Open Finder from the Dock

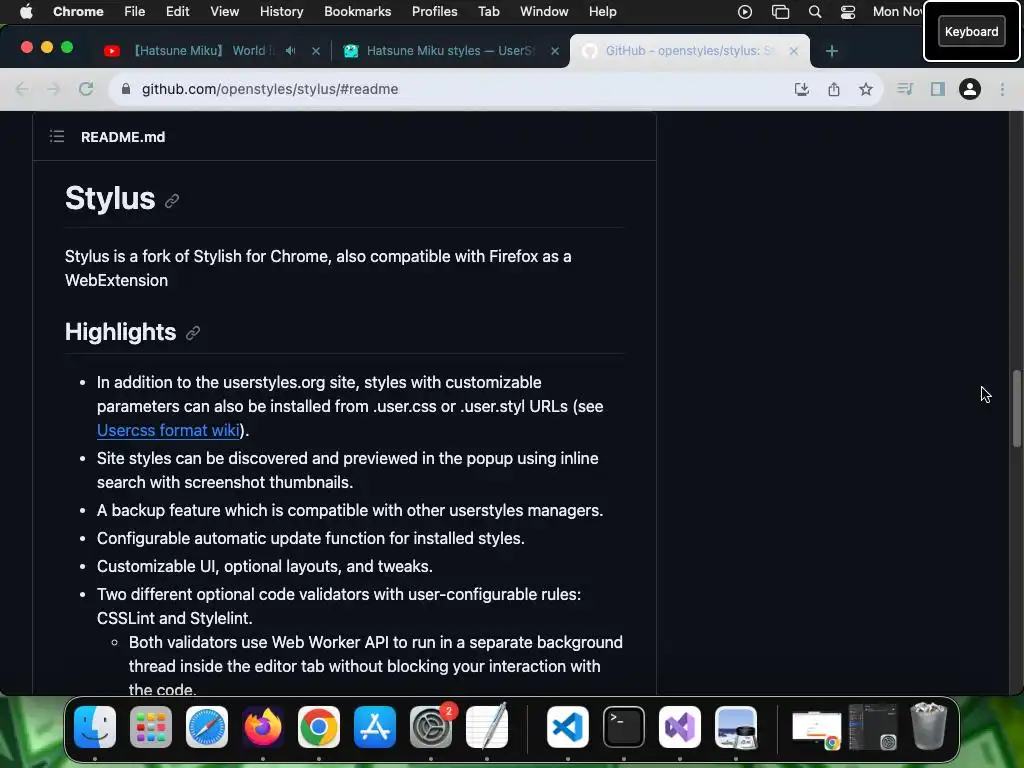95,727
